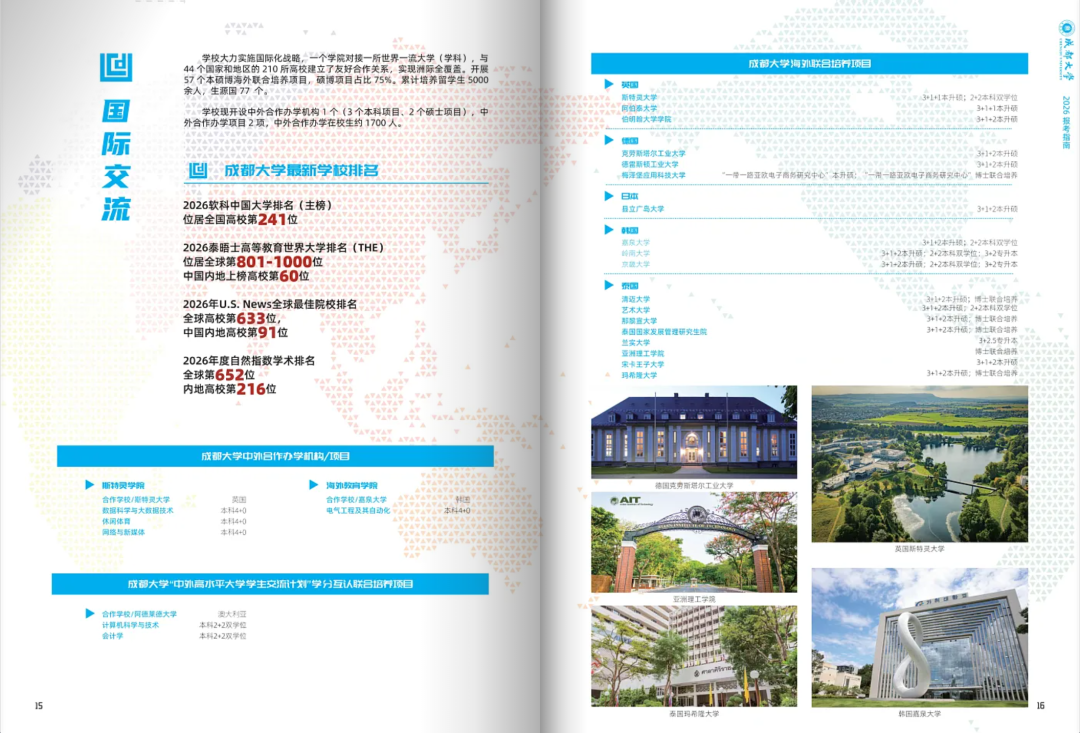Click the red ranking number 216

[251, 389]
